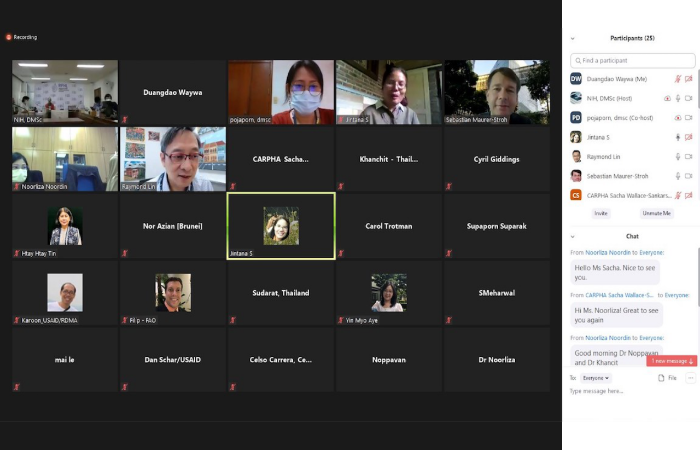Select the Sebastian Maurer-Stroh video tile
Viewport: 700px width, 450px height.
click(x=497, y=92)
